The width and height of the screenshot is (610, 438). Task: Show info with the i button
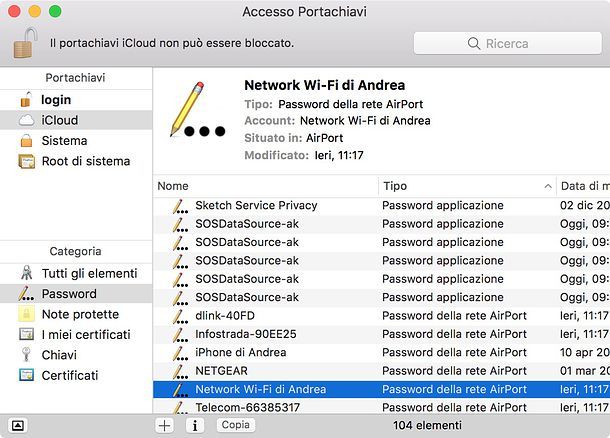pyautogui.click(x=195, y=425)
